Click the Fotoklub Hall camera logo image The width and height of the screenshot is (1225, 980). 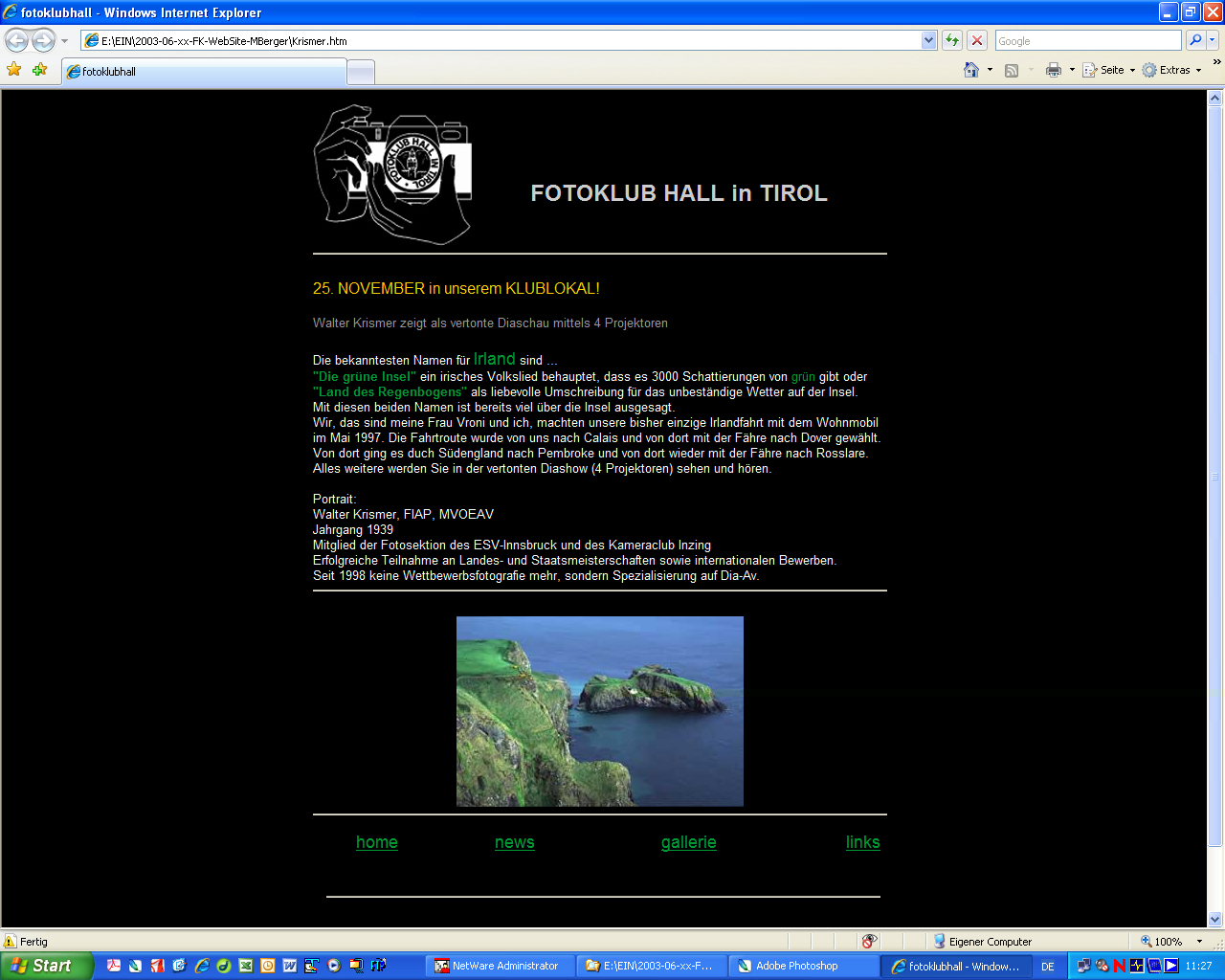[x=393, y=174]
